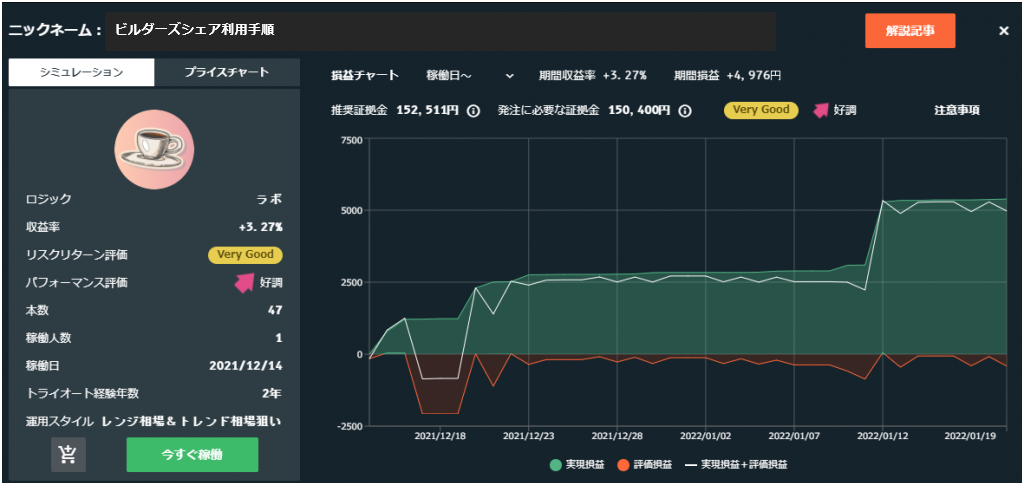The width and height of the screenshot is (1022, 486).
Task: Click Very Good badge in left panel
Action: pyautogui.click(x=245, y=255)
